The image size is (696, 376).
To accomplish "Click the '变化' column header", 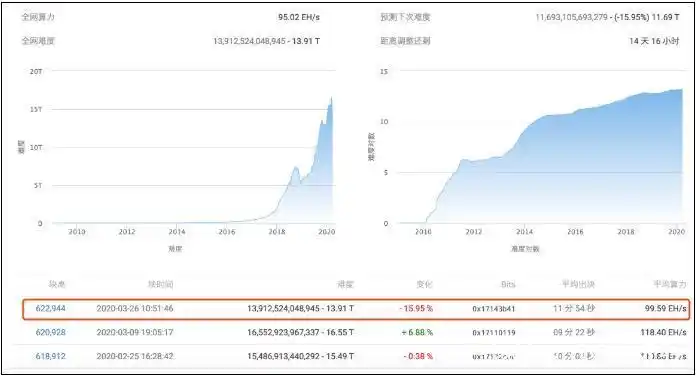I will click(424, 285).
